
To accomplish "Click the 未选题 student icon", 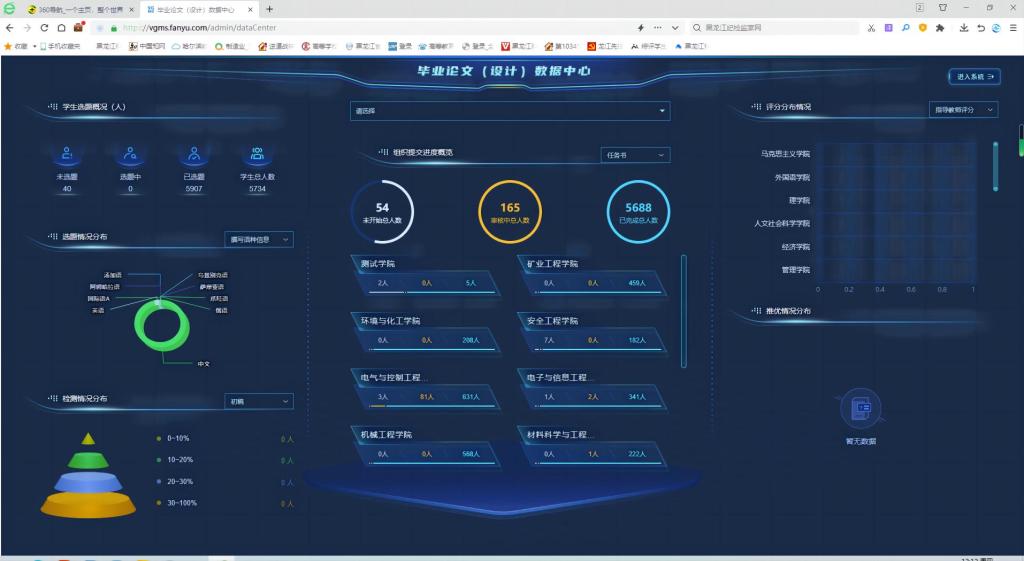I will [x=67, y=155].
